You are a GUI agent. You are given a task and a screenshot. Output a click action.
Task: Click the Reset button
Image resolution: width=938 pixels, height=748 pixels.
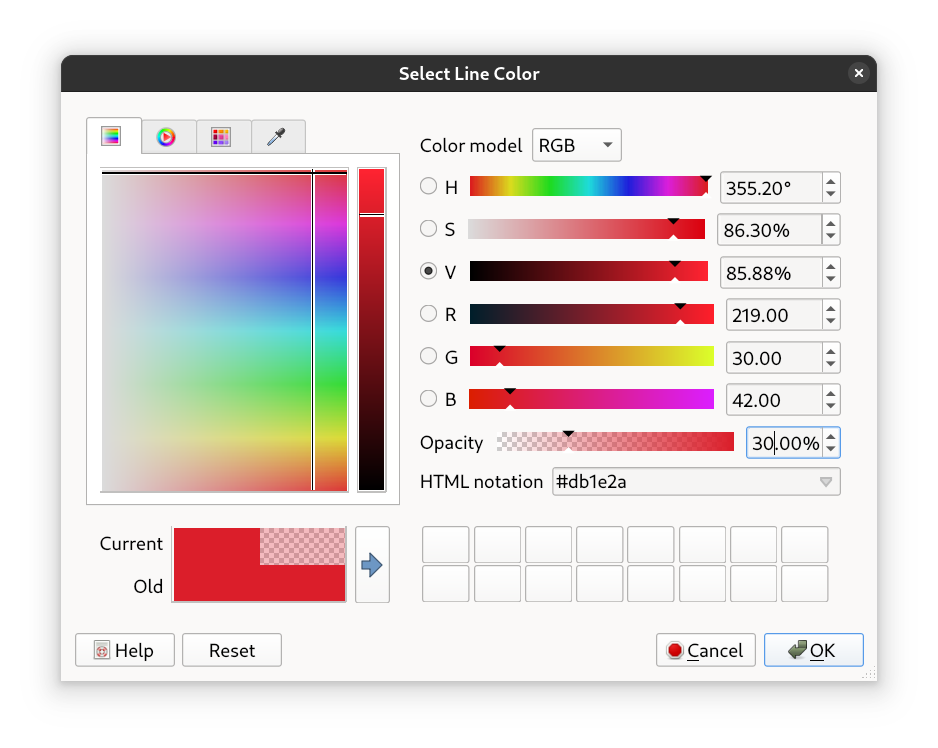click(232, 650)
